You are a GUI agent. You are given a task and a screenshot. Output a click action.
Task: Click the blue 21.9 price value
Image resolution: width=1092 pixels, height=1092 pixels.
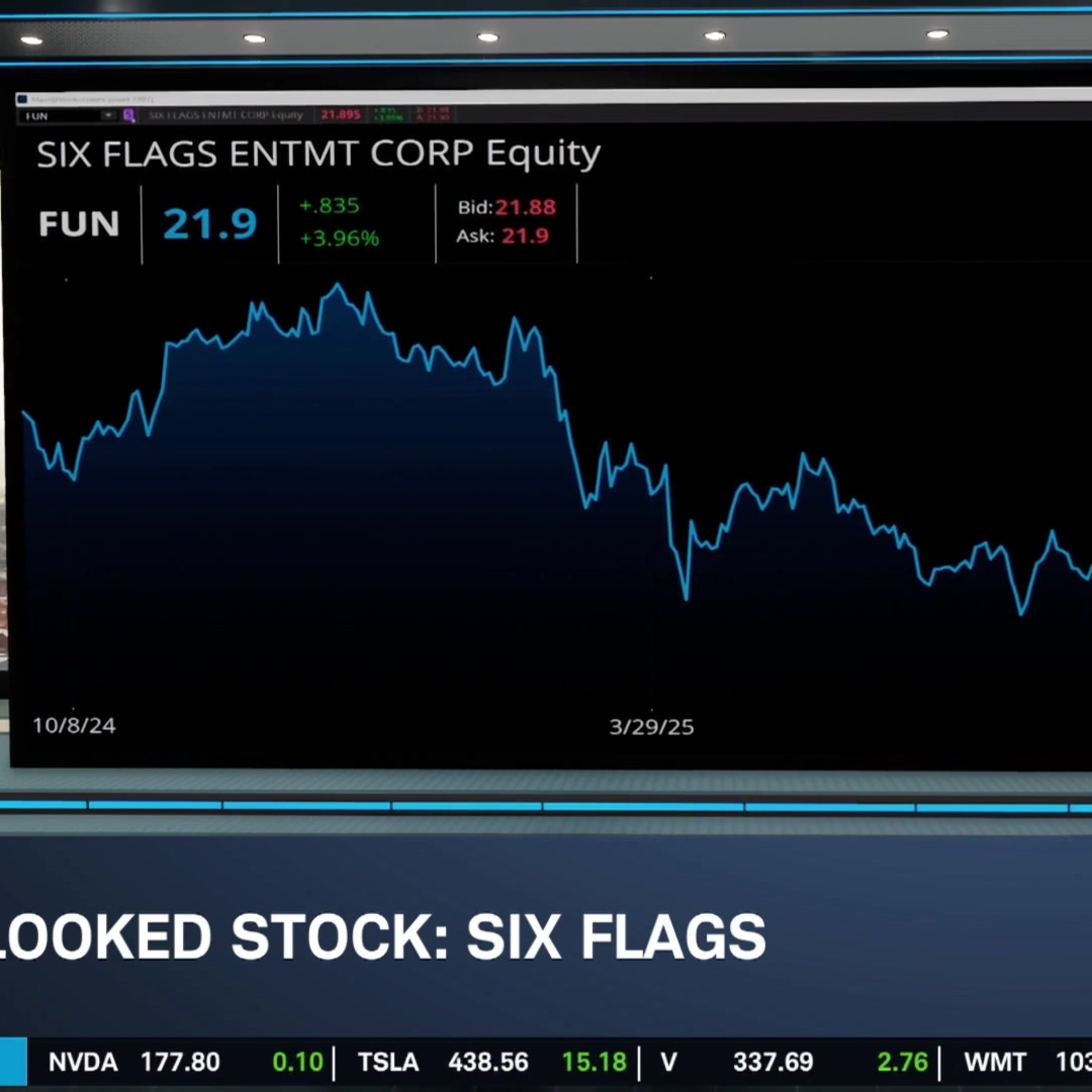tap(210, 223)
